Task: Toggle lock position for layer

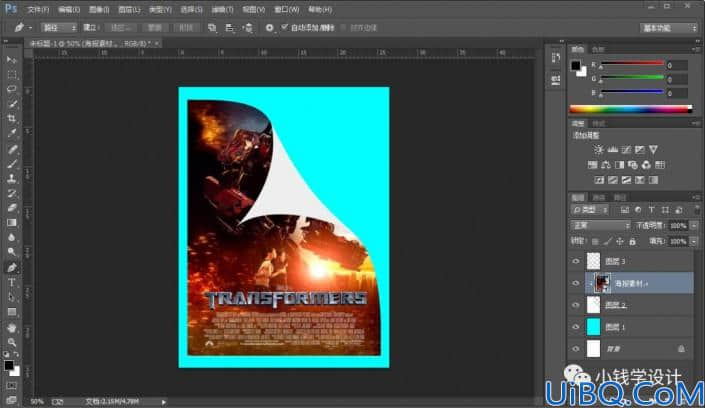Action: 620,242
